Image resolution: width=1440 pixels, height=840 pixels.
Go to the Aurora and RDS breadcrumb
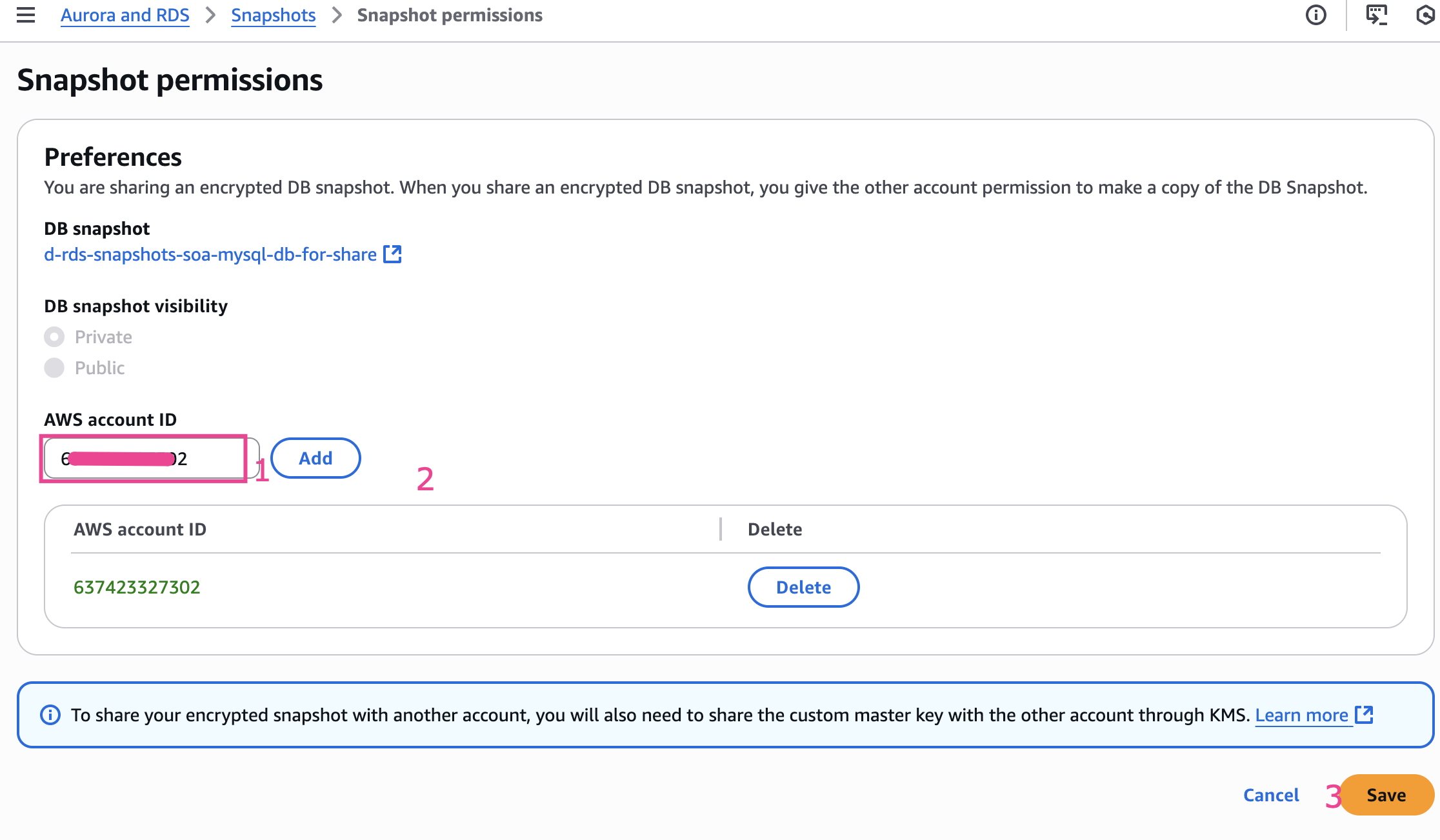(125, 15)
